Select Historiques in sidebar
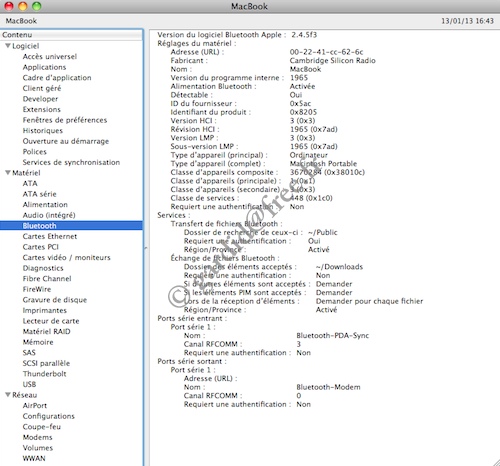 coord(43,131)
